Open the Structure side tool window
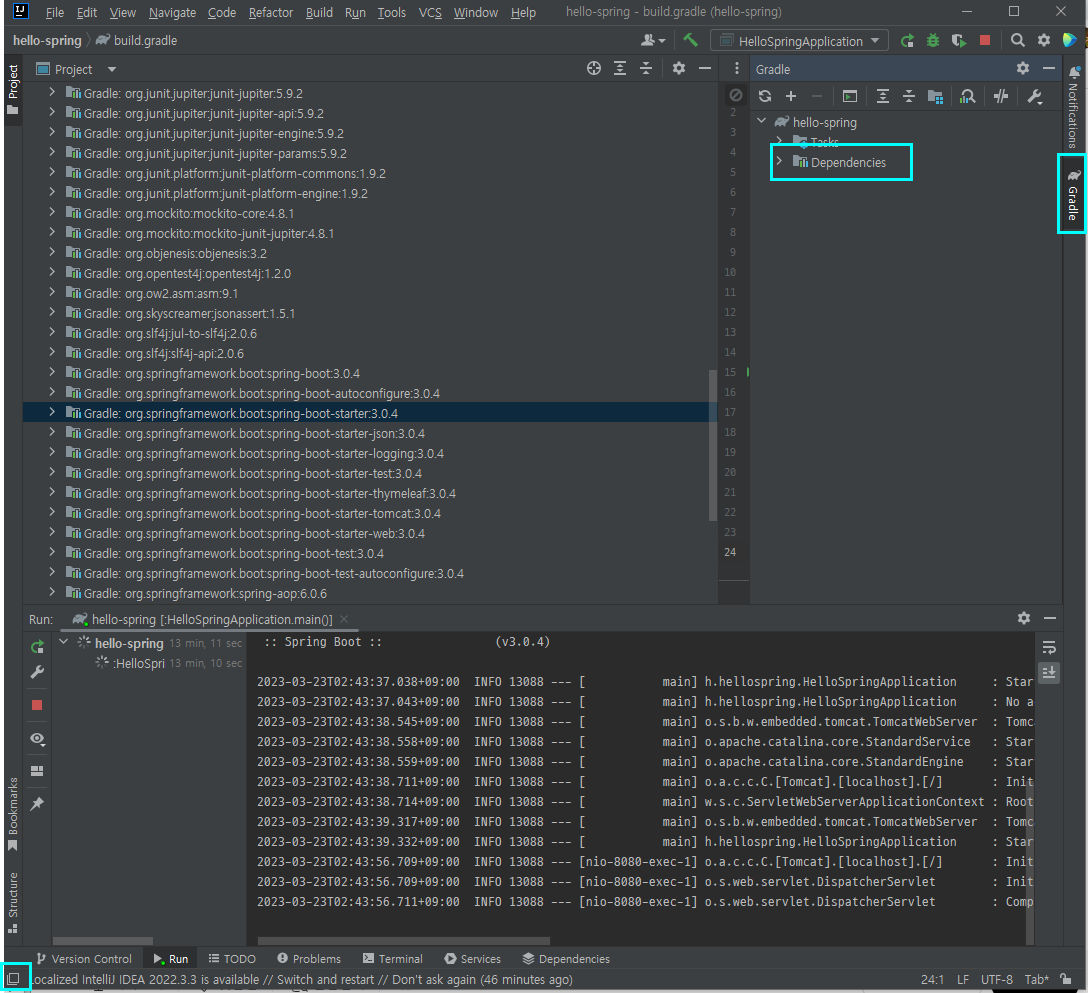The height and width of the screenshot is (993, 1088). click(x=12, y=902)
